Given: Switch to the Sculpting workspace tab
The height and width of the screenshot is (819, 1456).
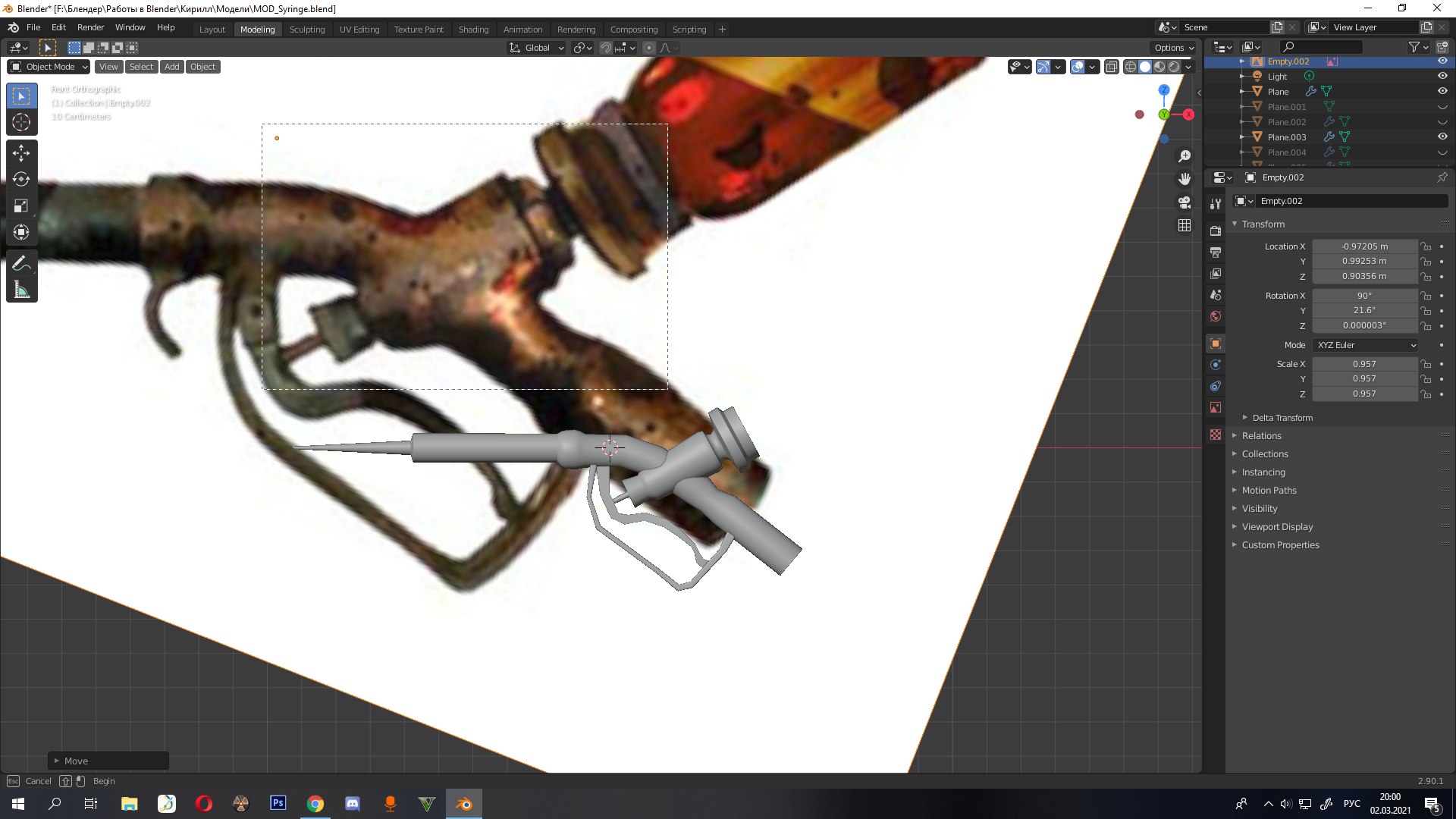Looking at the screenshot, I should 306,30.
